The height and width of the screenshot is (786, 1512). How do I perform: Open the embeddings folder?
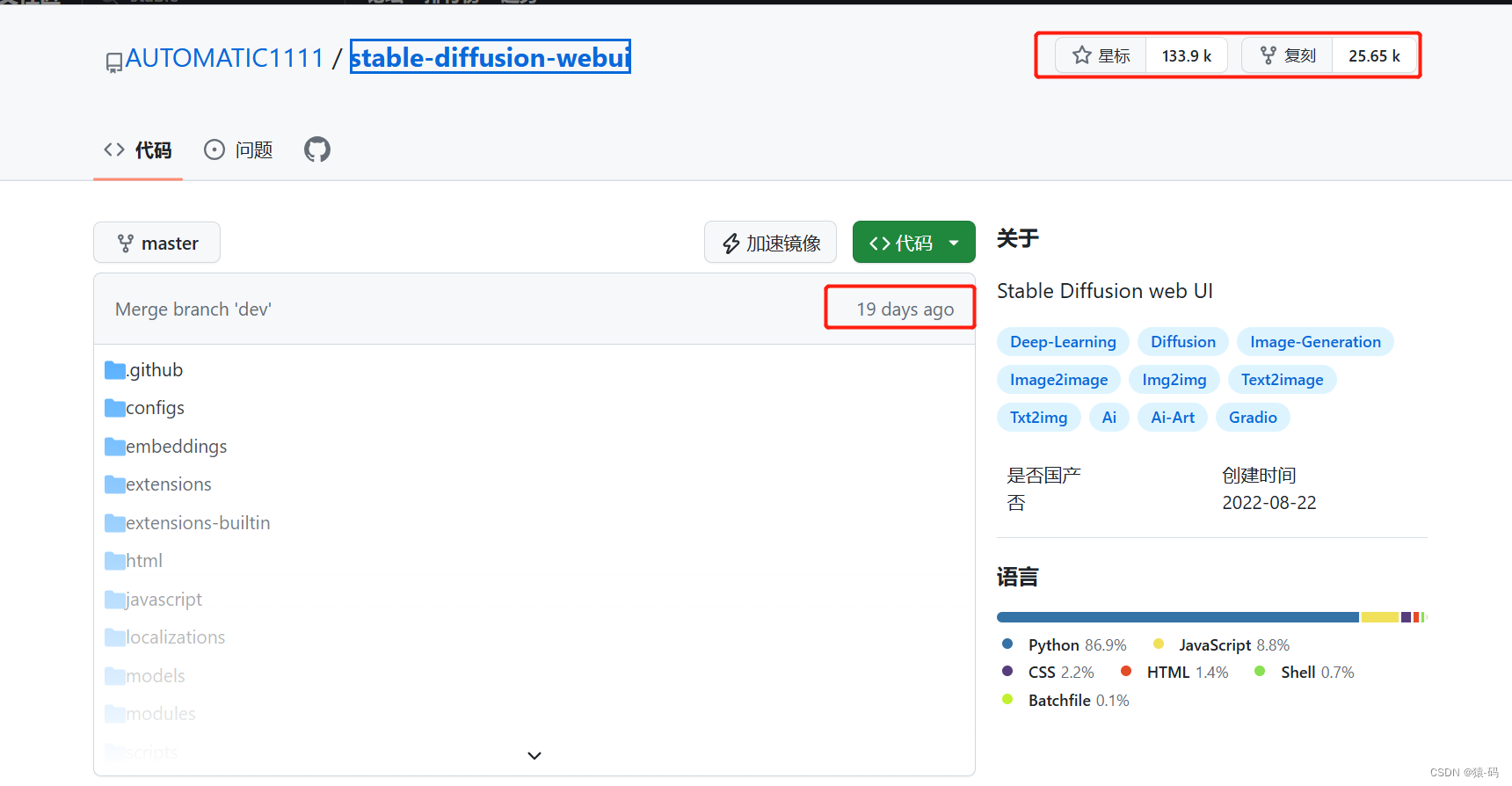(x=176, y=447)
